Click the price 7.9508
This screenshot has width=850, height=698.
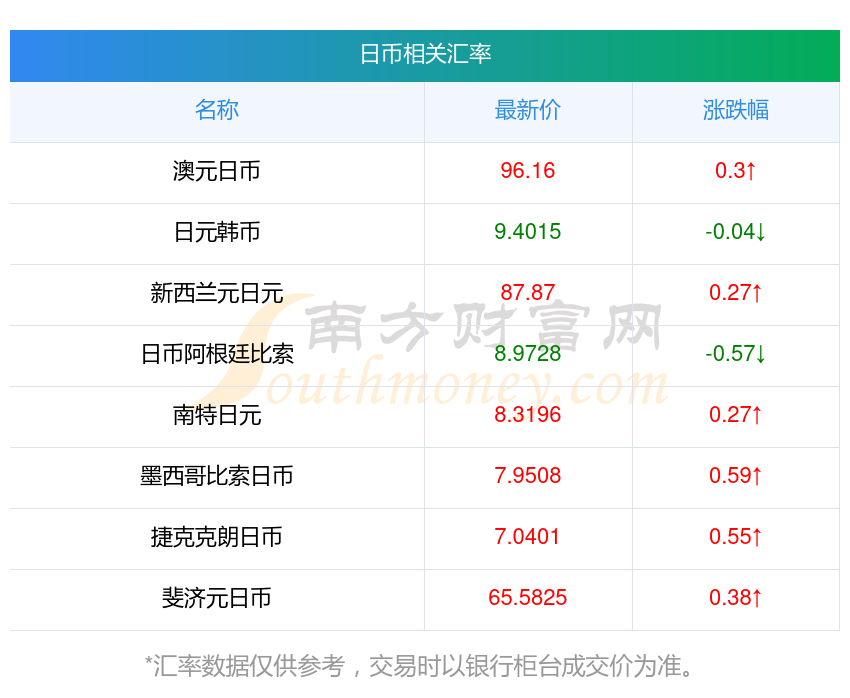(527, 476)
